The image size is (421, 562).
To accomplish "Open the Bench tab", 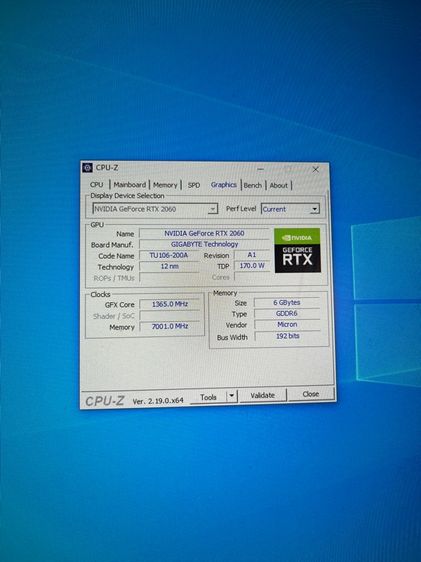I will (253, 185).
